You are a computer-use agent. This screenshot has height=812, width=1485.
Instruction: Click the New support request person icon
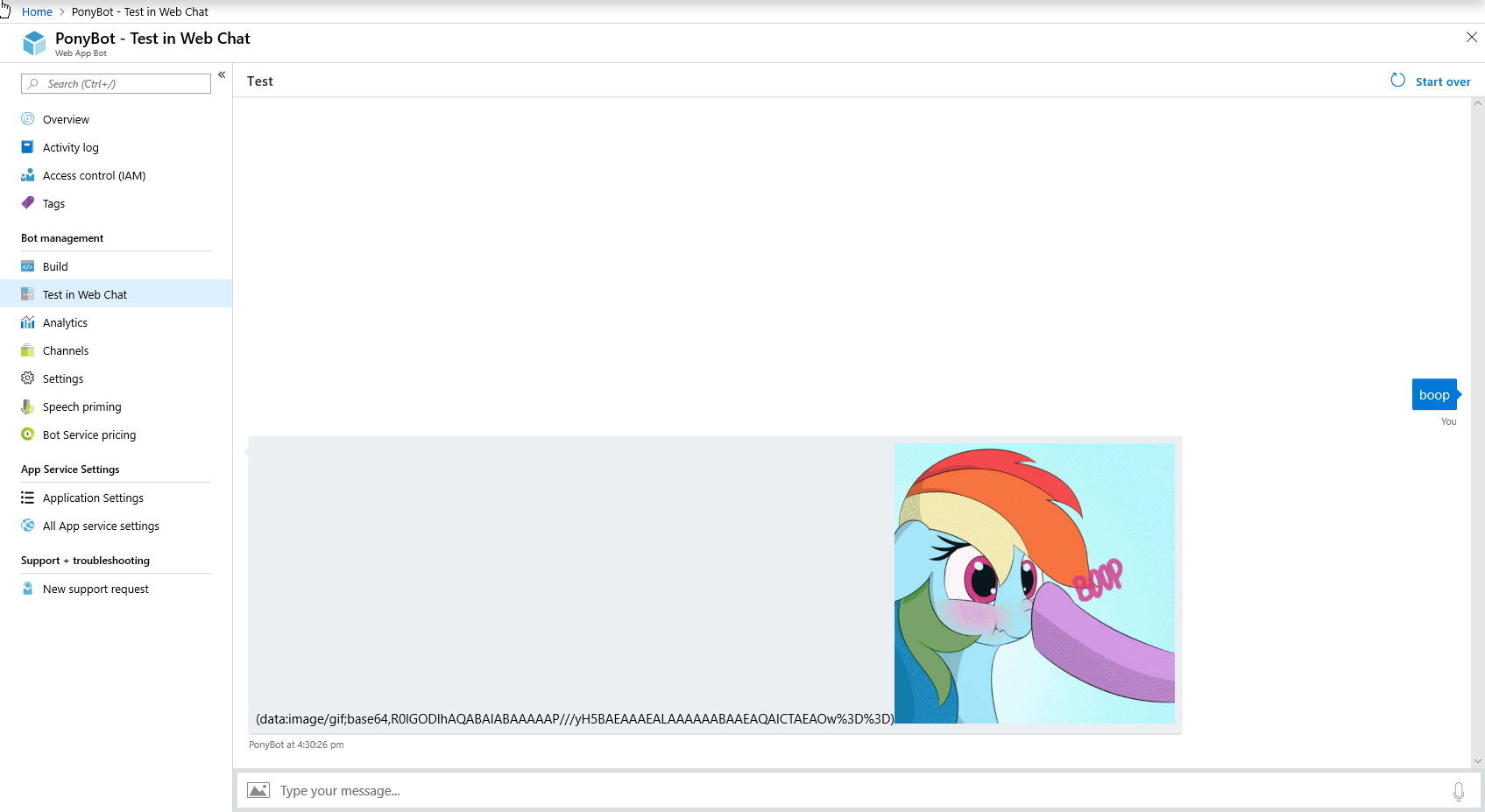[x=28, y=589]
